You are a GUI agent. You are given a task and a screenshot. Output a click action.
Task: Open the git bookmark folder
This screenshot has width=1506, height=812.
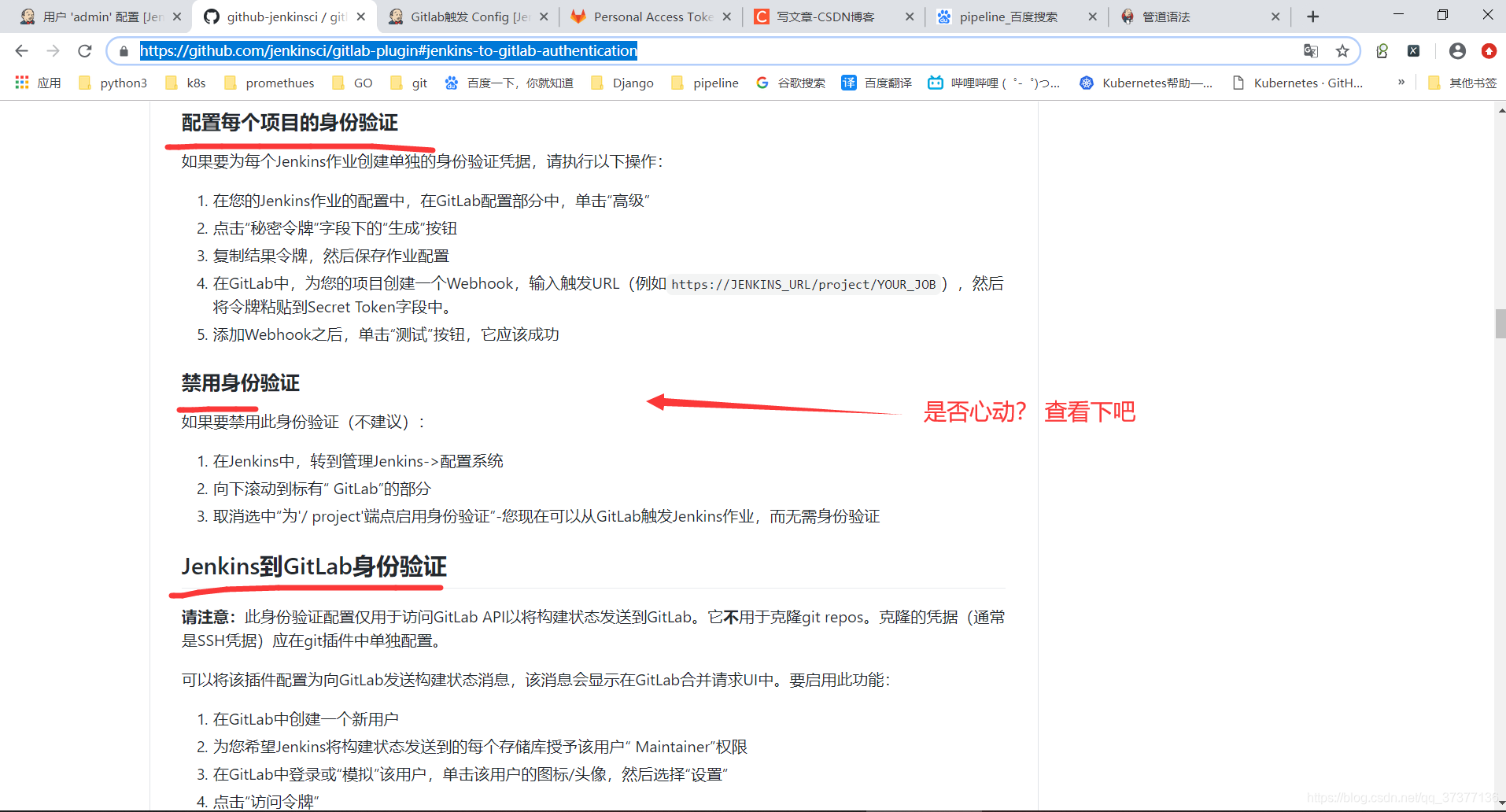[409, 83]
